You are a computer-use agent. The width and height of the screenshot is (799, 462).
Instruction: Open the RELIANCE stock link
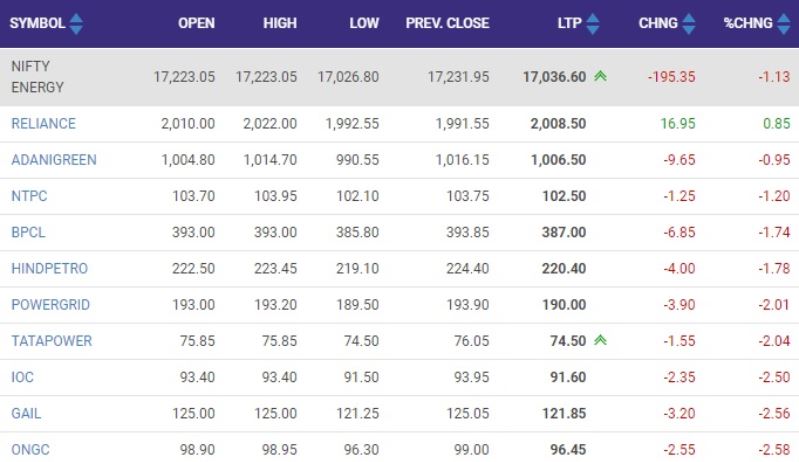click(43, 124)
